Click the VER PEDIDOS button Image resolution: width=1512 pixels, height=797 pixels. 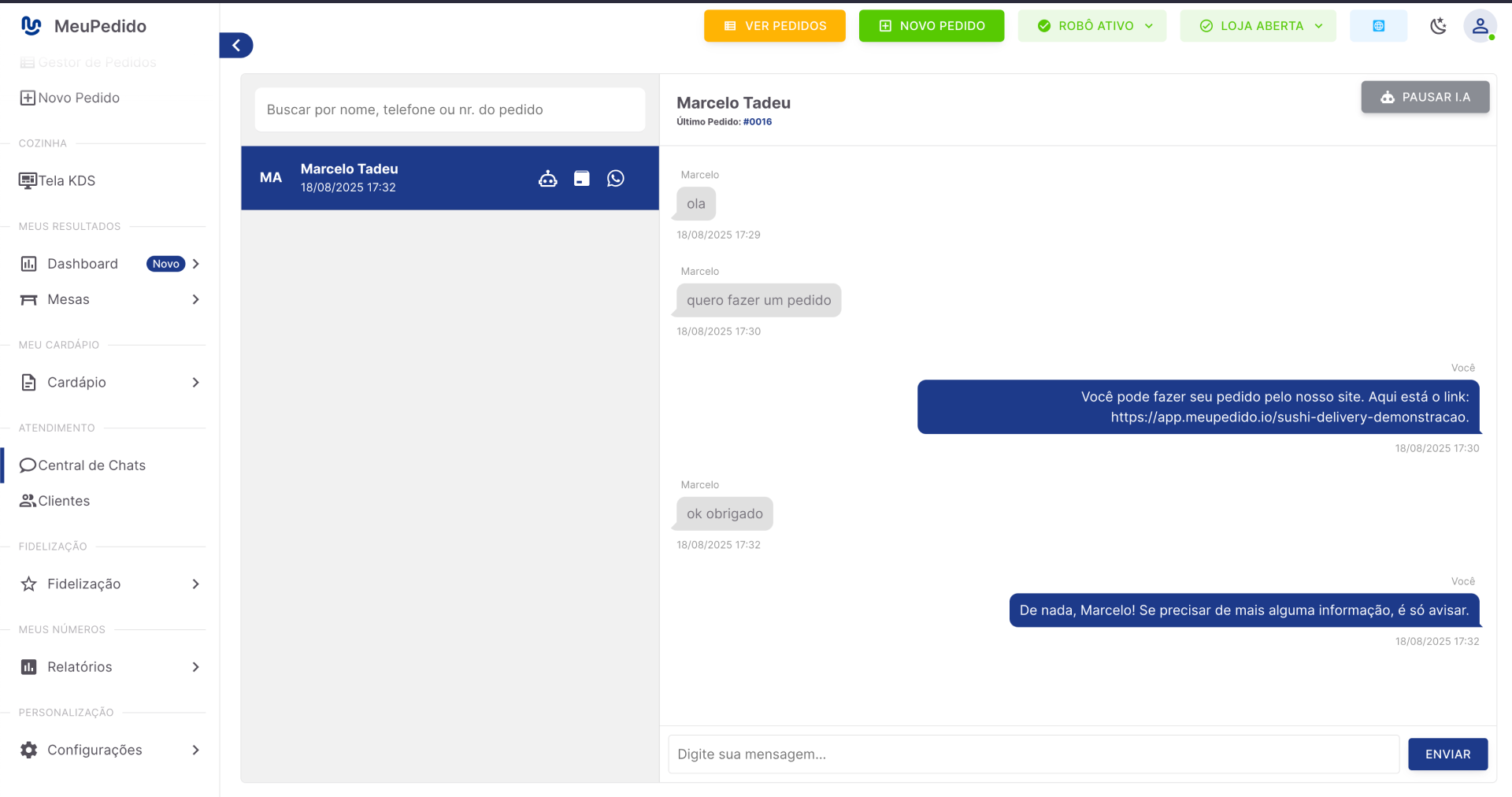pos(774,25)
